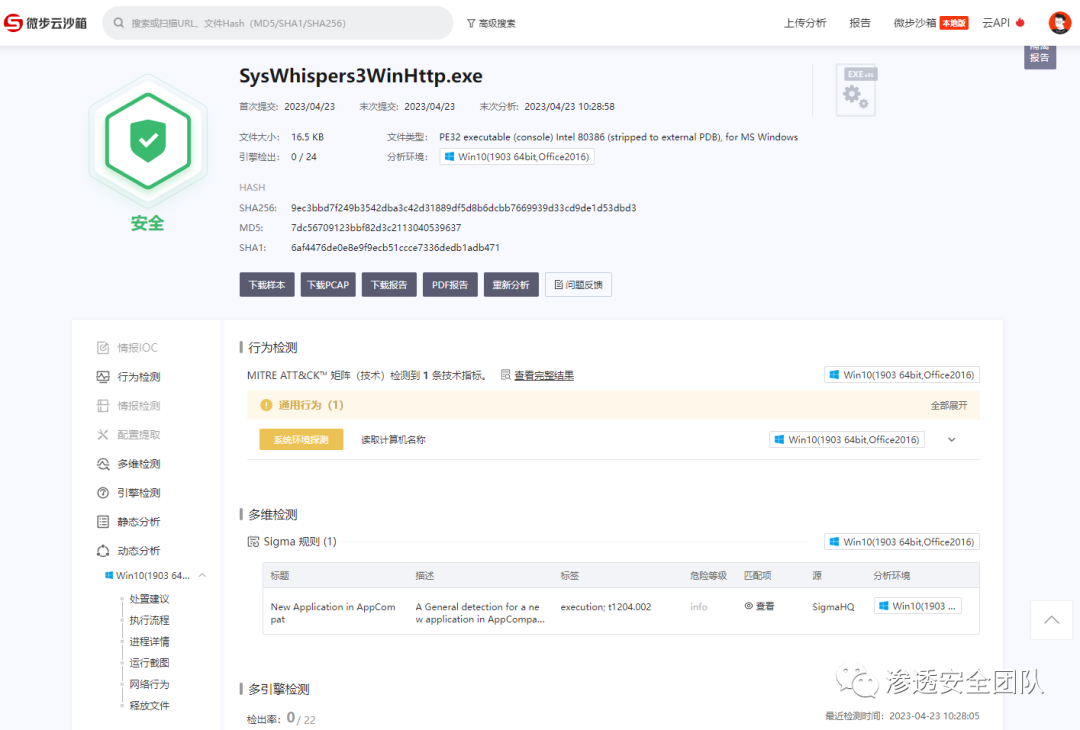Click the 配置提取 tools icon

click(103, 435)
